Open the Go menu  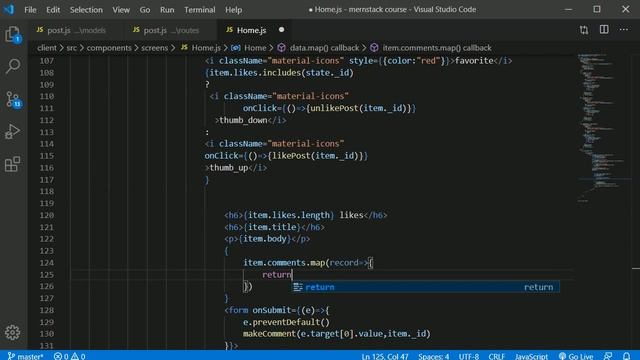tap(145, 9)
